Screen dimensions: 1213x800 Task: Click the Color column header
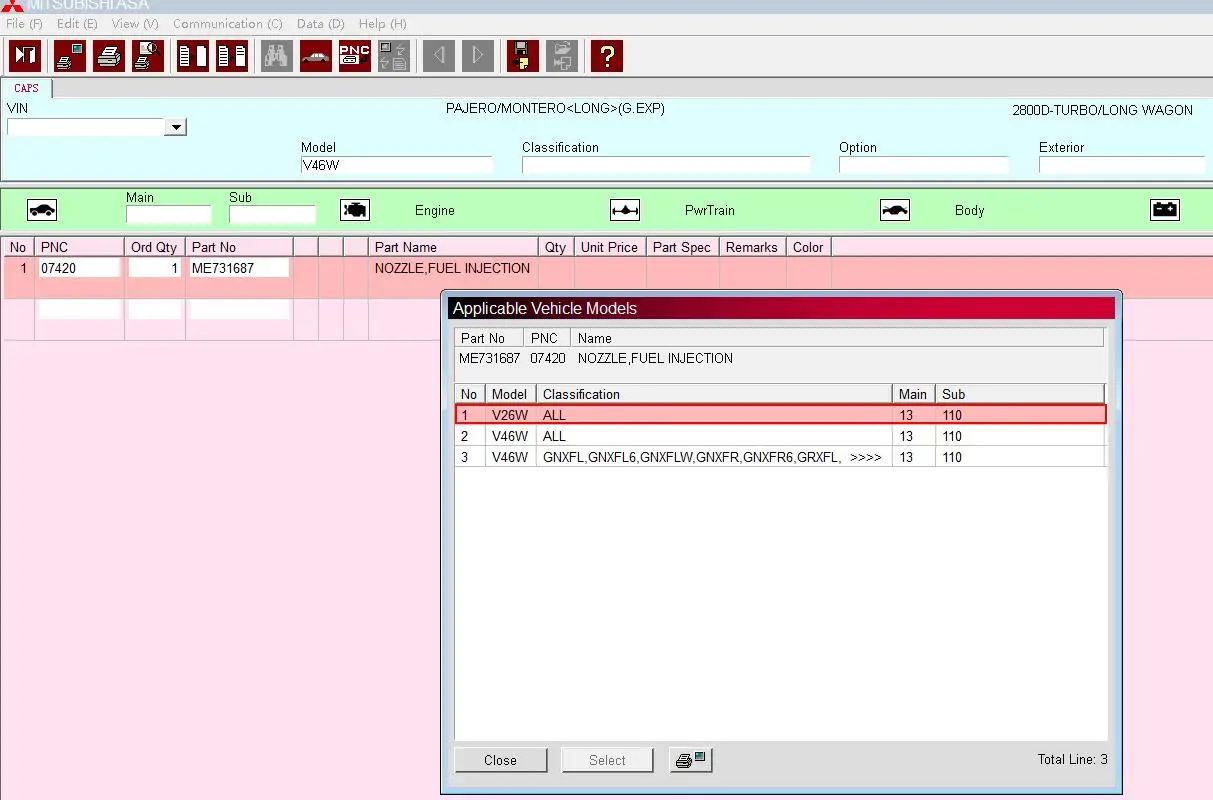808,247
